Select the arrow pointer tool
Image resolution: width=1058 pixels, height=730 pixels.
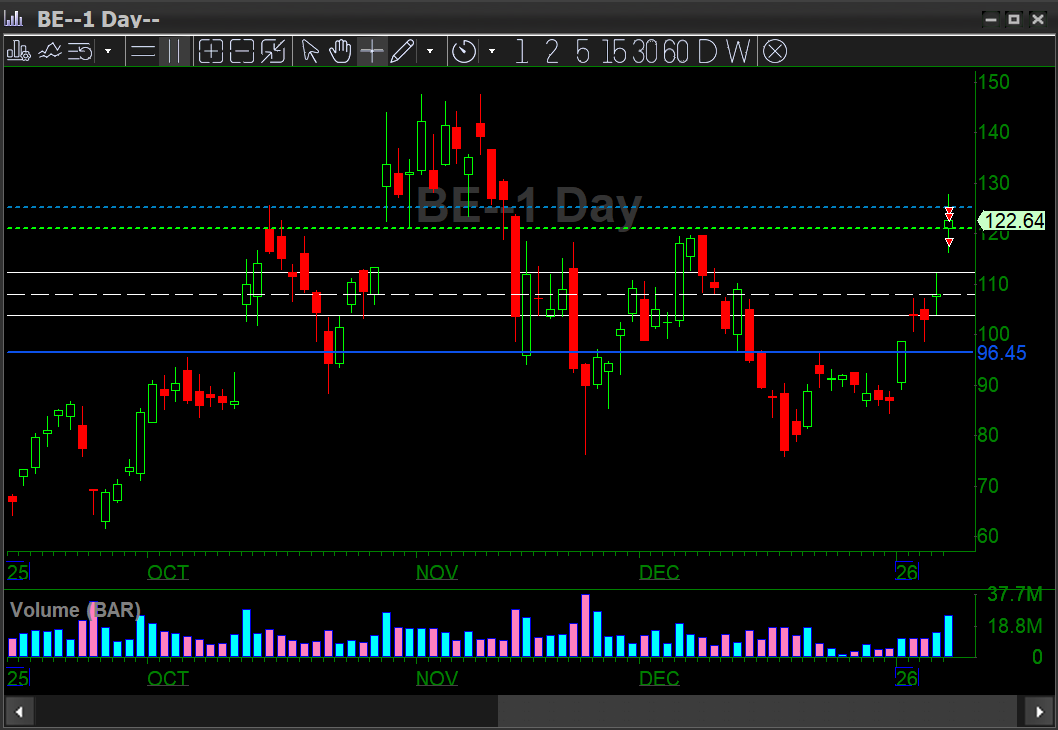click(x=310, y=51)
